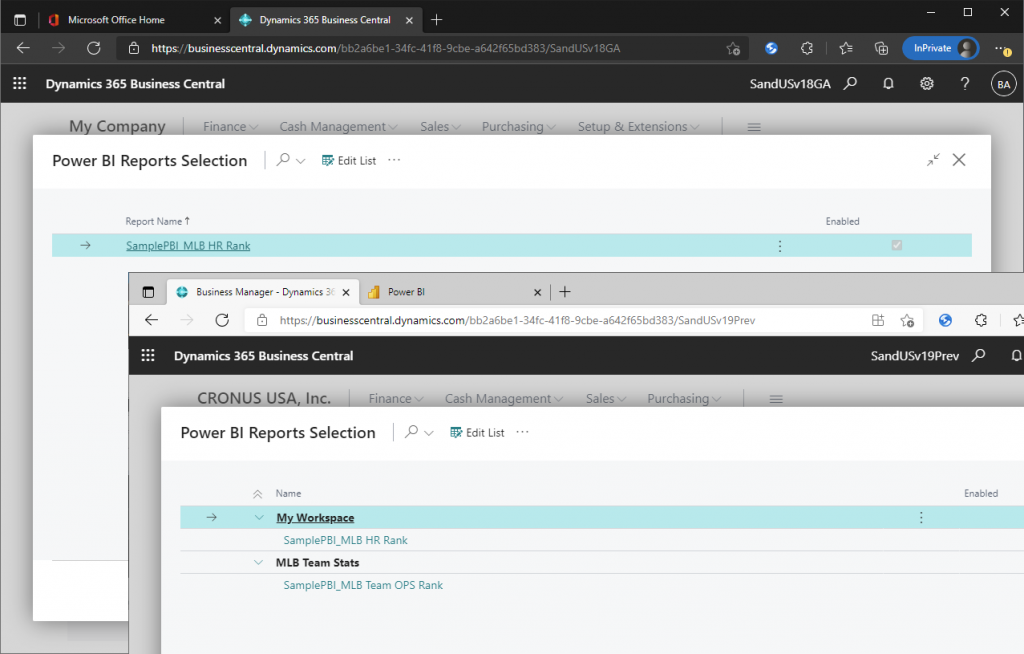Close Microsoft Office Home tab
1024x654 pixels.
pyautogui.click(x=217, y=20)
